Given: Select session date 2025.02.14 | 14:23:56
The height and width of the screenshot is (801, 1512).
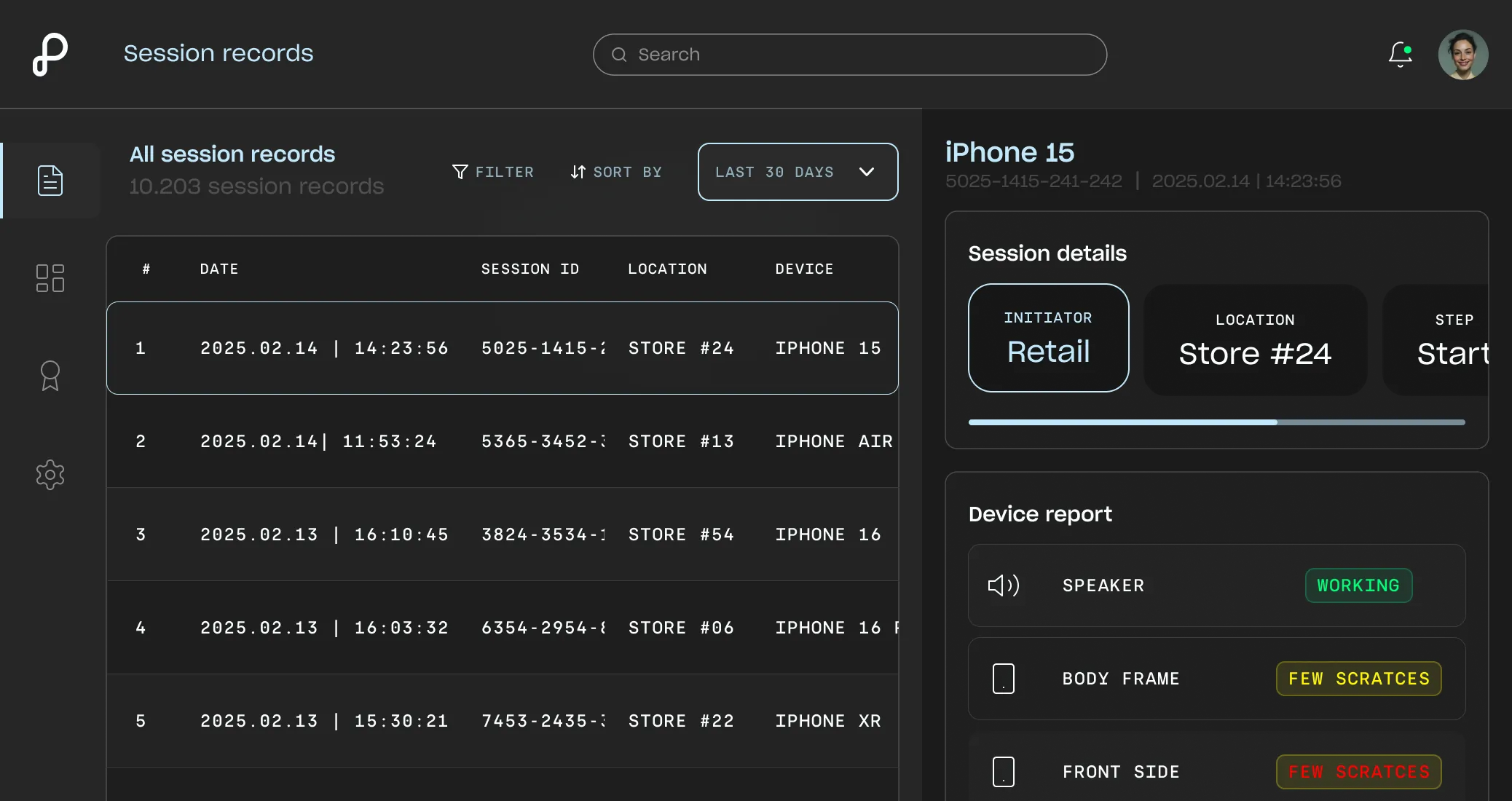Looking at the screenshot, I should (324, 348).
